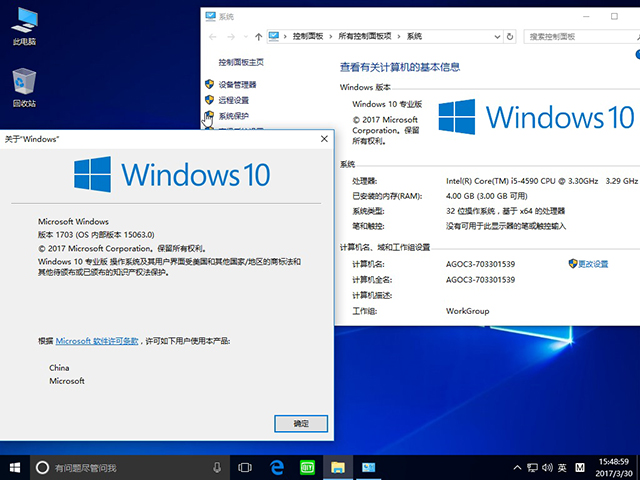Click the volume speaker tray icon

[545, 467]
